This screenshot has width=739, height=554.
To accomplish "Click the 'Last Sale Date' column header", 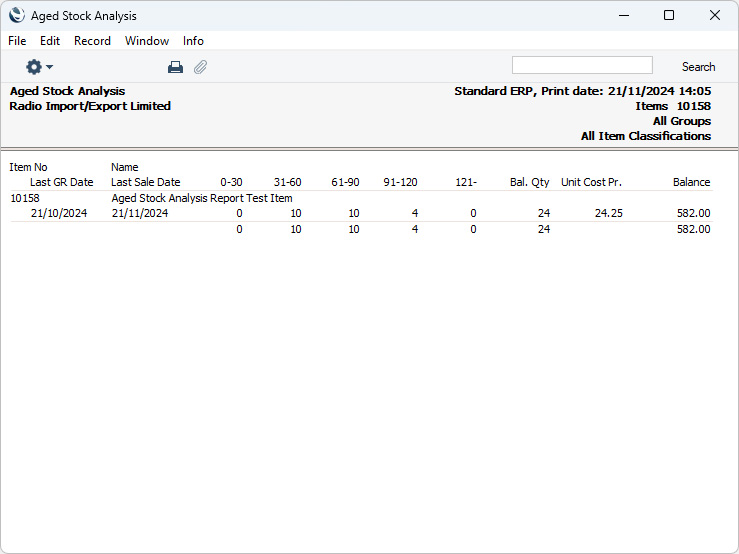I will [x=146, y=182].
